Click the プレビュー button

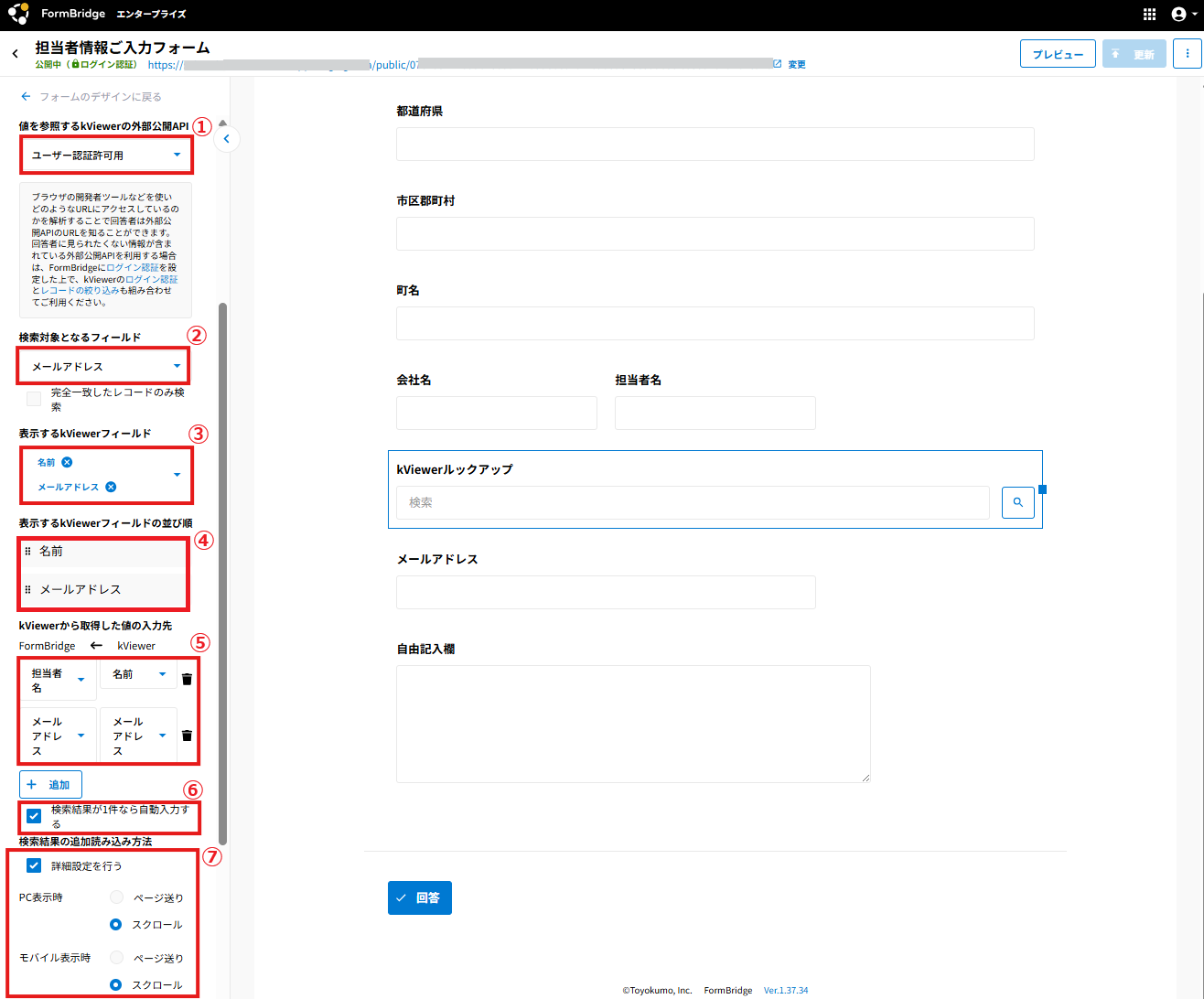click(1057, 54)
